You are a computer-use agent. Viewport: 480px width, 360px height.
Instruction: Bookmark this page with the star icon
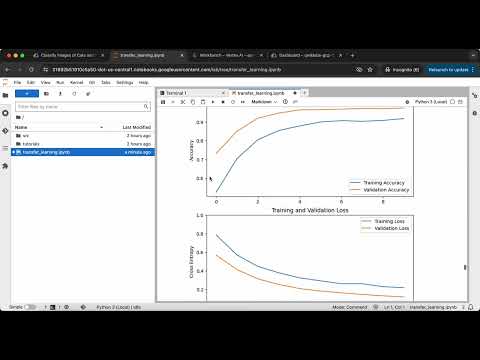pyautogui.click(x=370, y=70)
